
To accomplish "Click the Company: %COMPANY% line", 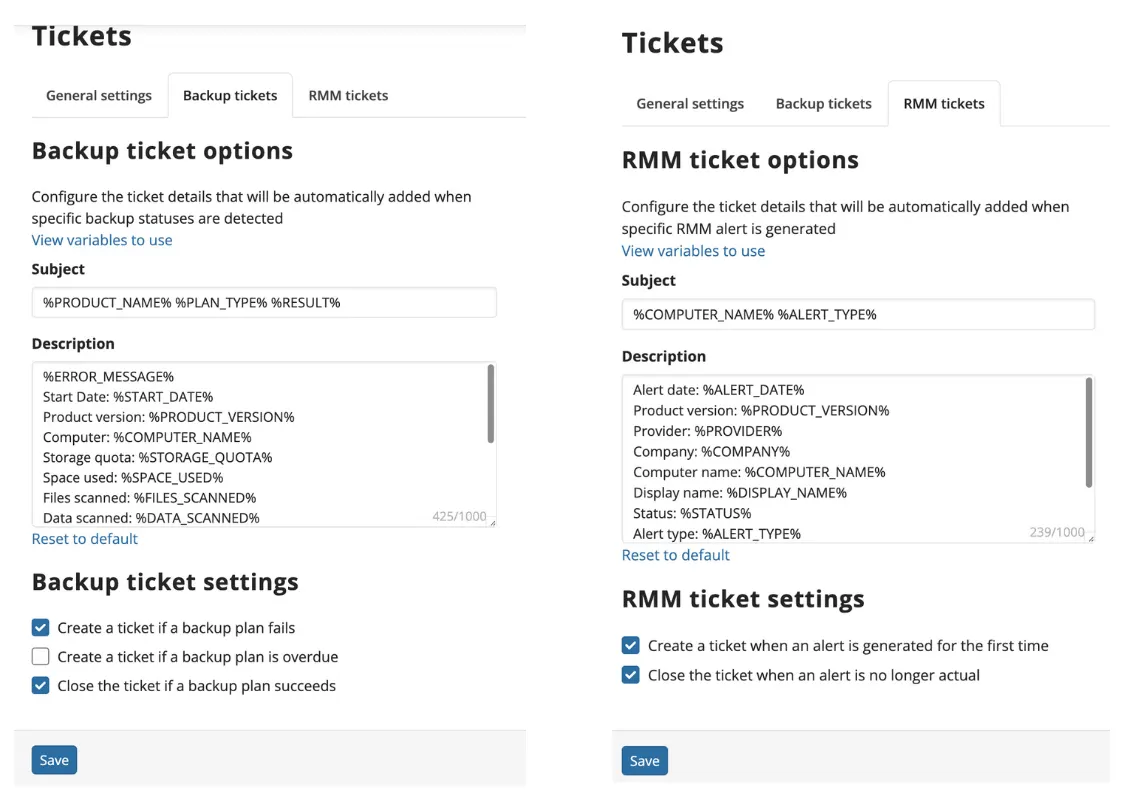I will [x=711, y=451].
